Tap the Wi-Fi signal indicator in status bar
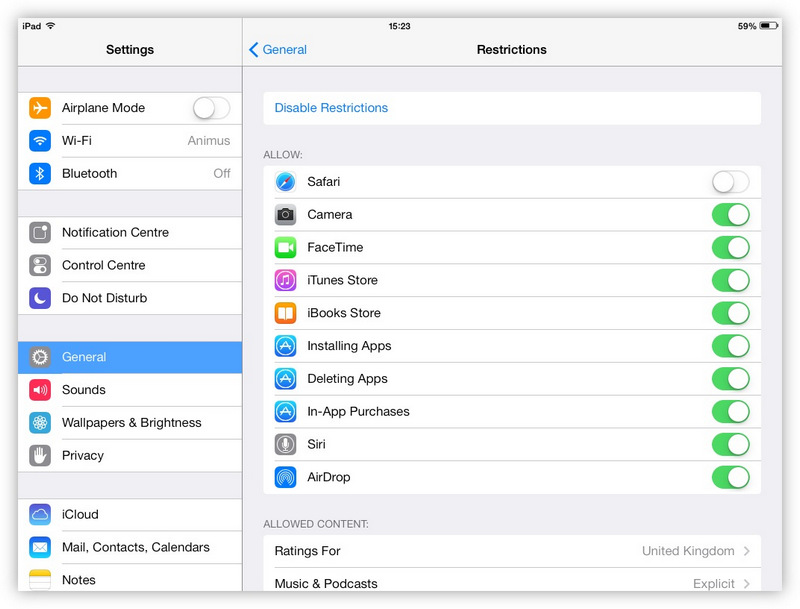Screen dimensions: 800x609 pyautogui.click(x=51, y=26)
